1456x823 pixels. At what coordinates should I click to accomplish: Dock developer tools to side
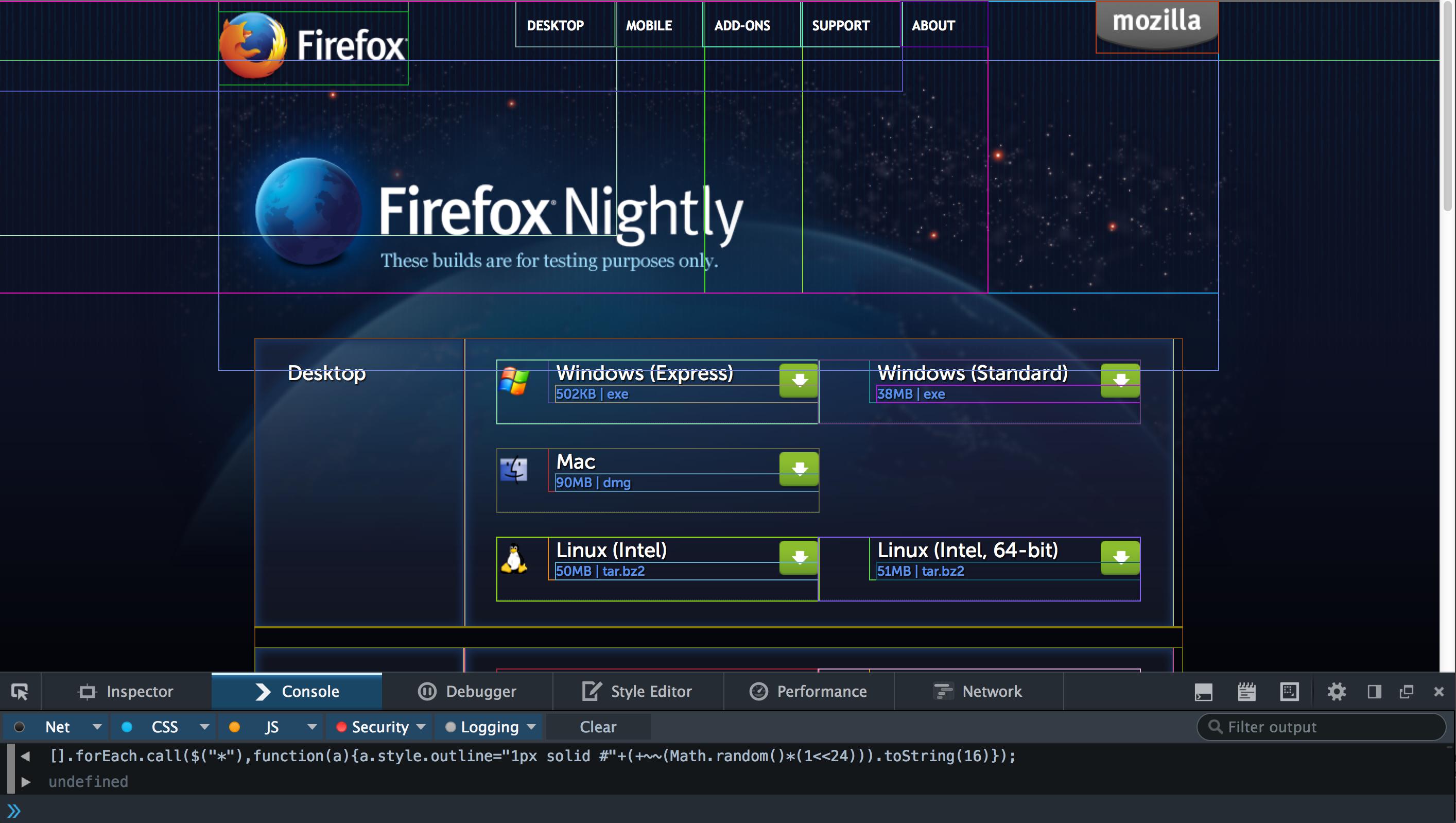[1375, 691]
